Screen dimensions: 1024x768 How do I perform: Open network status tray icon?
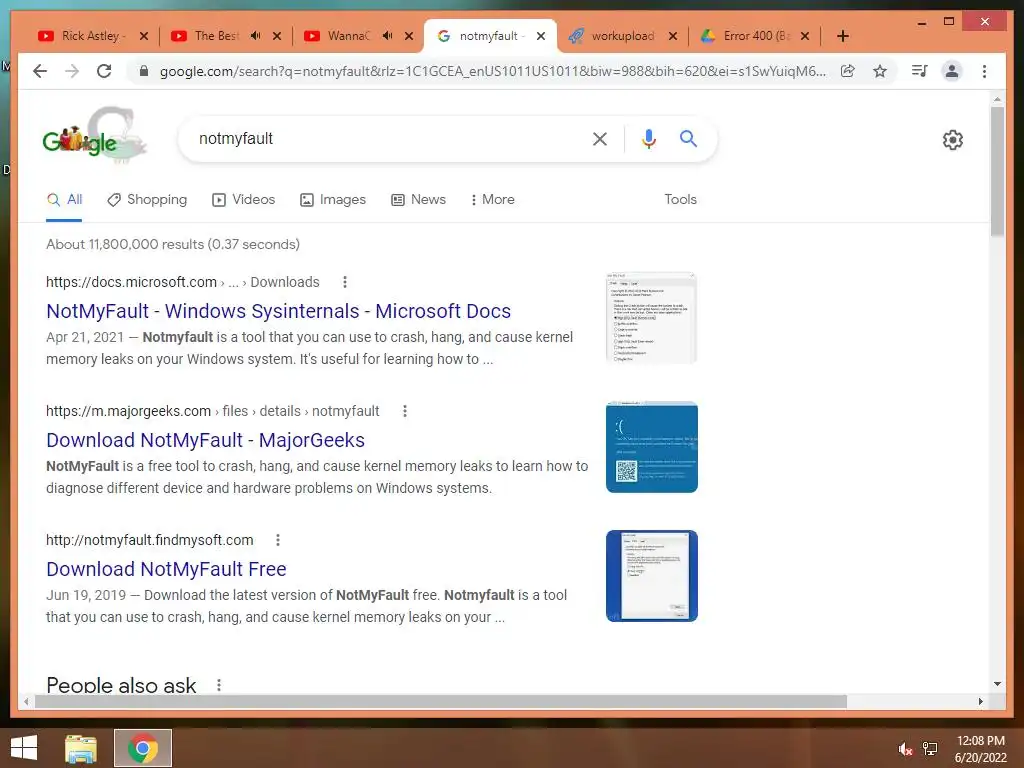929,749
